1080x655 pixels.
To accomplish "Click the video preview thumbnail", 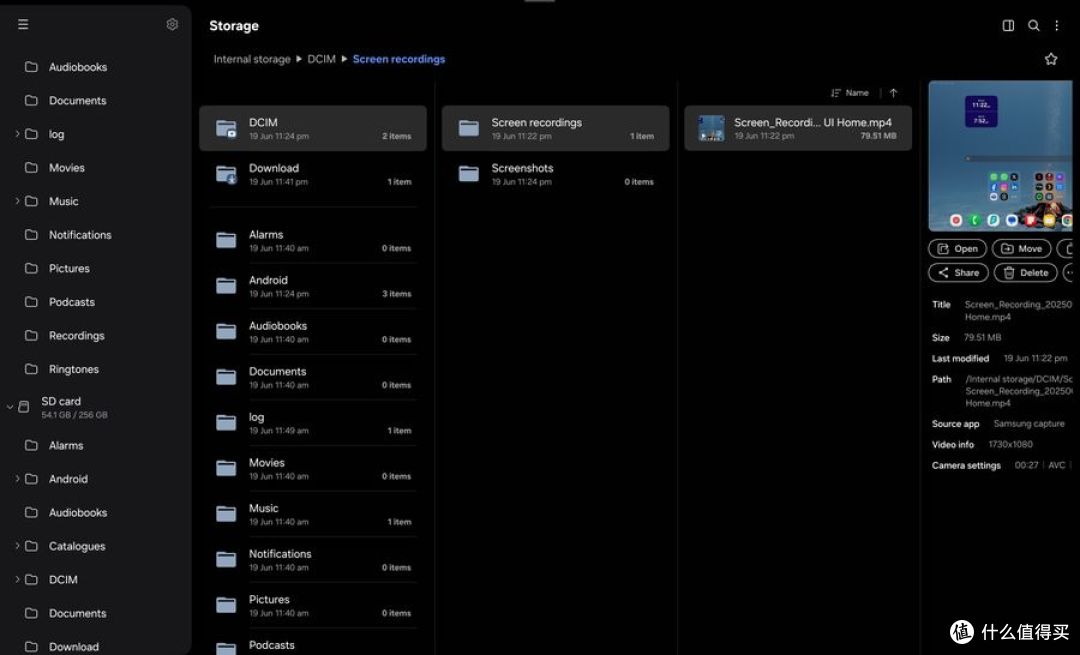I will pos(1000,156).
